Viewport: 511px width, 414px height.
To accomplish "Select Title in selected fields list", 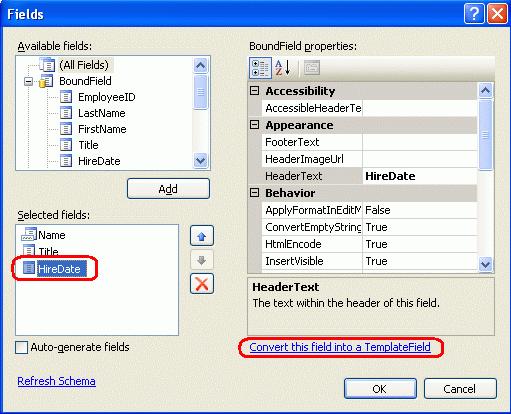I will (48, 251).
